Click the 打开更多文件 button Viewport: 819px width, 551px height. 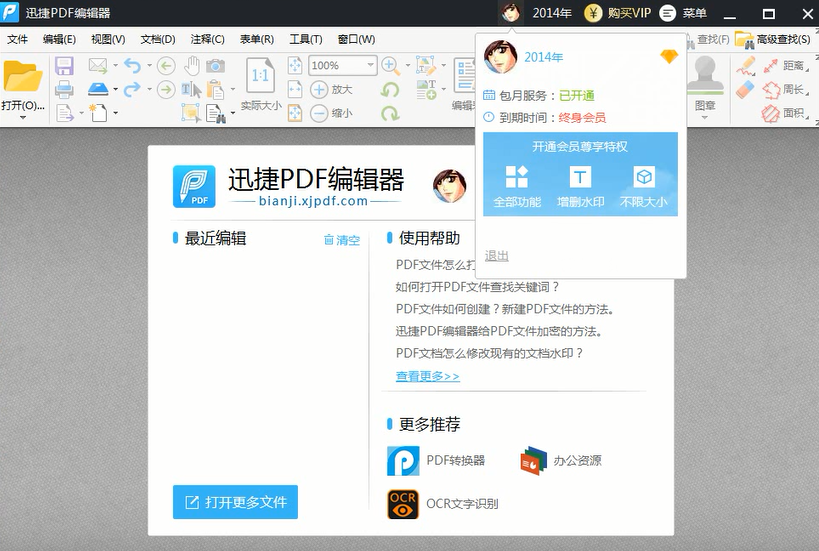pos(236,502)
